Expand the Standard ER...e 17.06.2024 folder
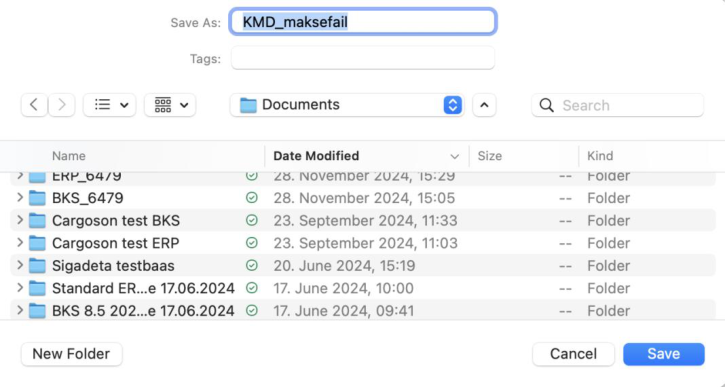Viewport: 725px width, 387px height. coord(20,288)
